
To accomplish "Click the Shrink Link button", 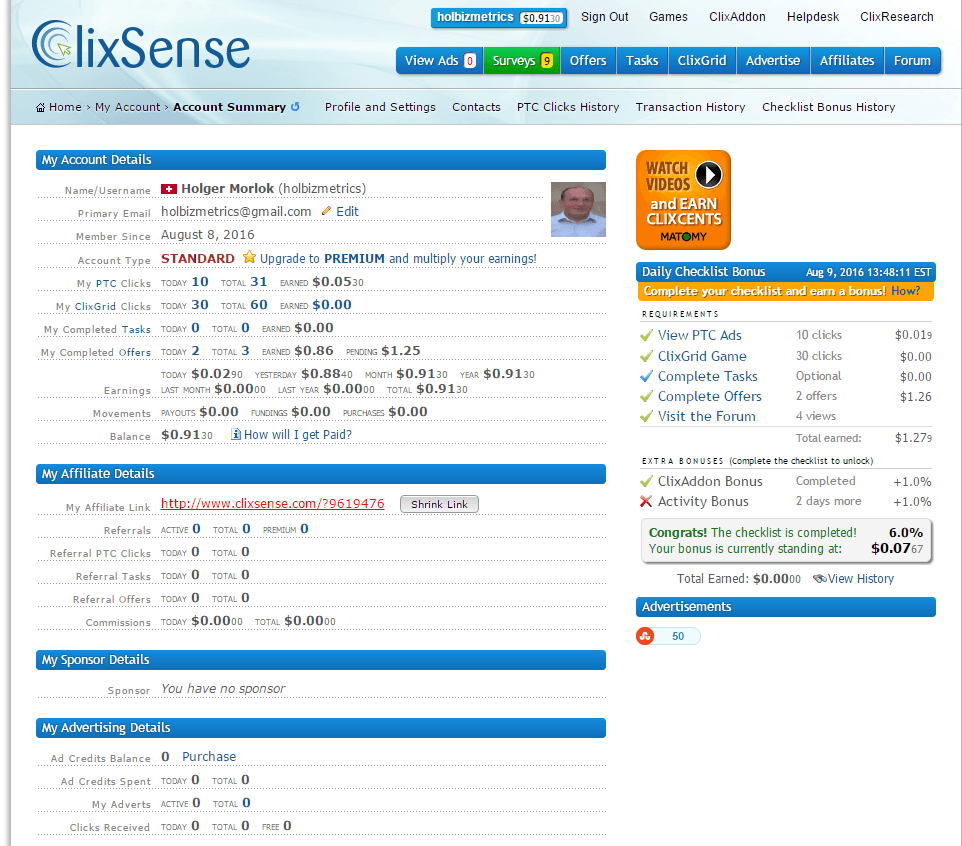I will pos(439,504).
